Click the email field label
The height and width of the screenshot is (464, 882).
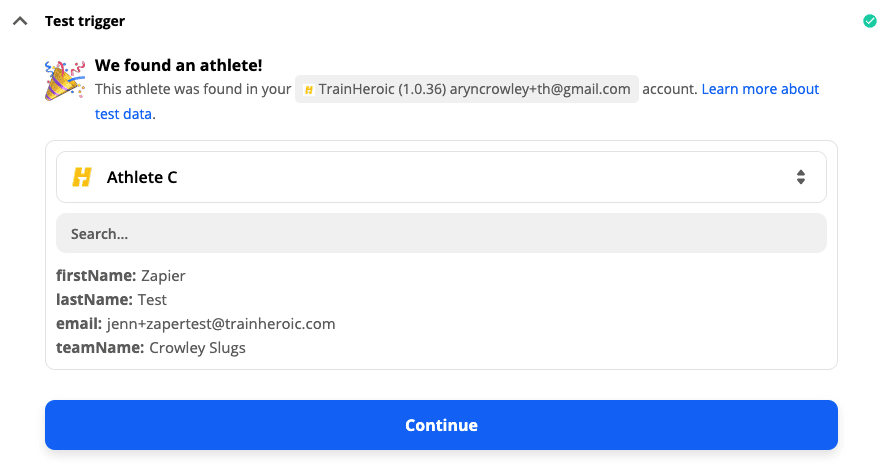point(79,323)
